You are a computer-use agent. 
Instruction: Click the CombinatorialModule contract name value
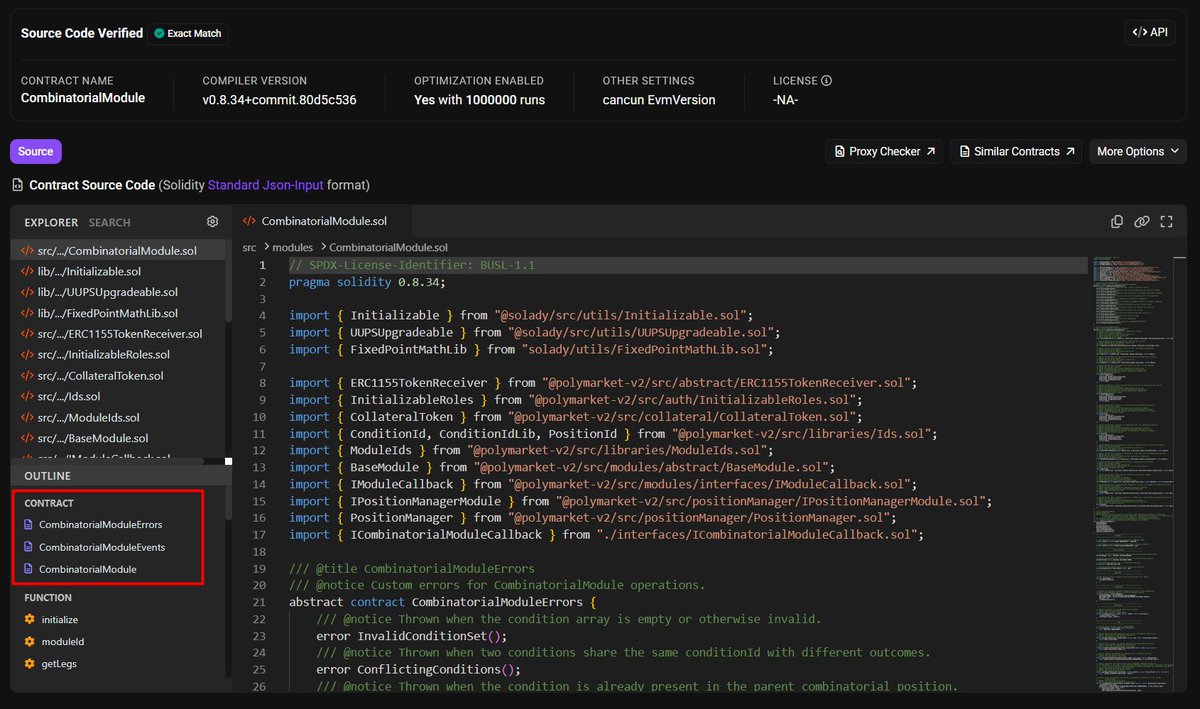(x=83, y=98)
